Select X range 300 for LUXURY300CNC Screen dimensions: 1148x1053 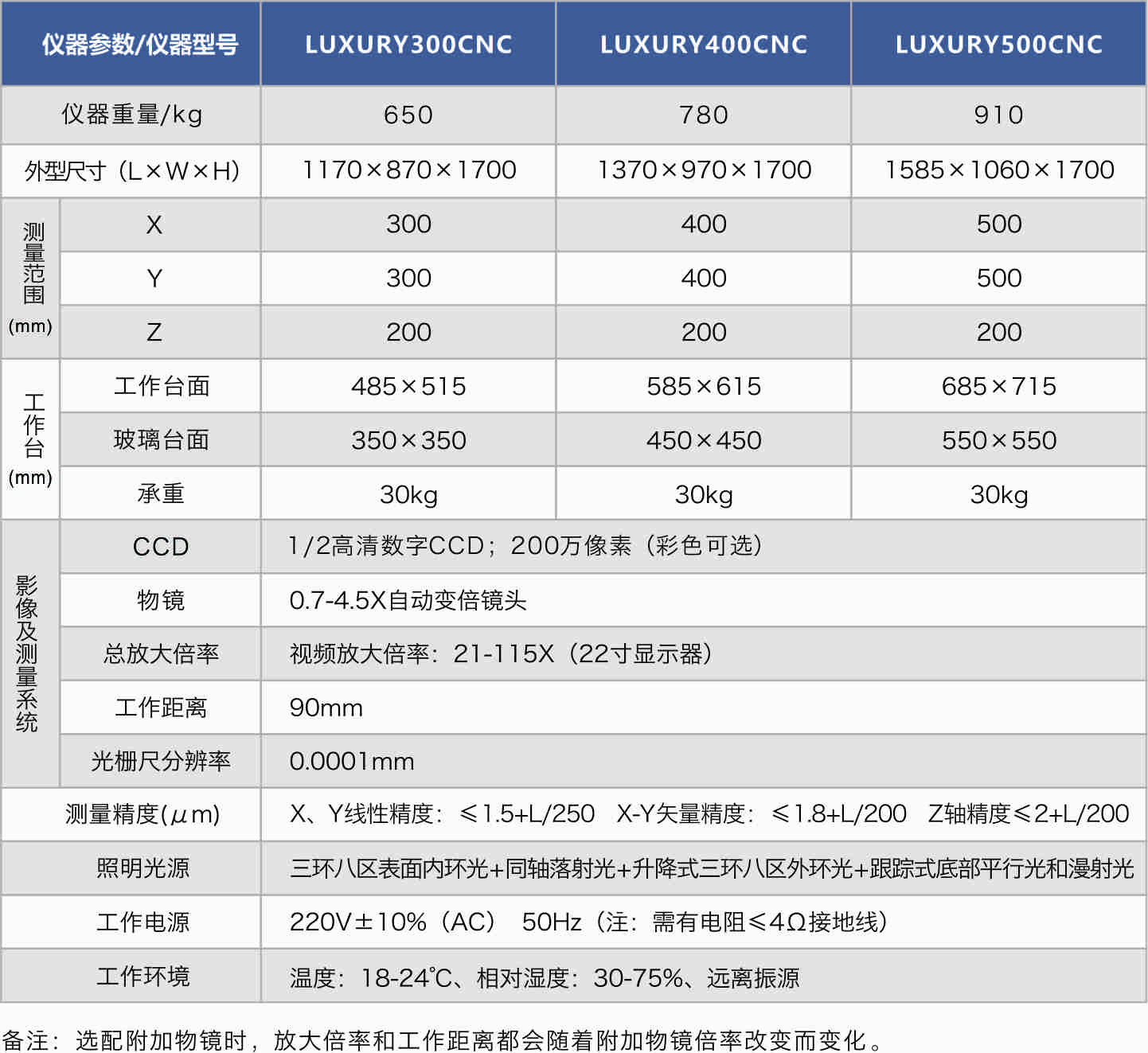408,224
